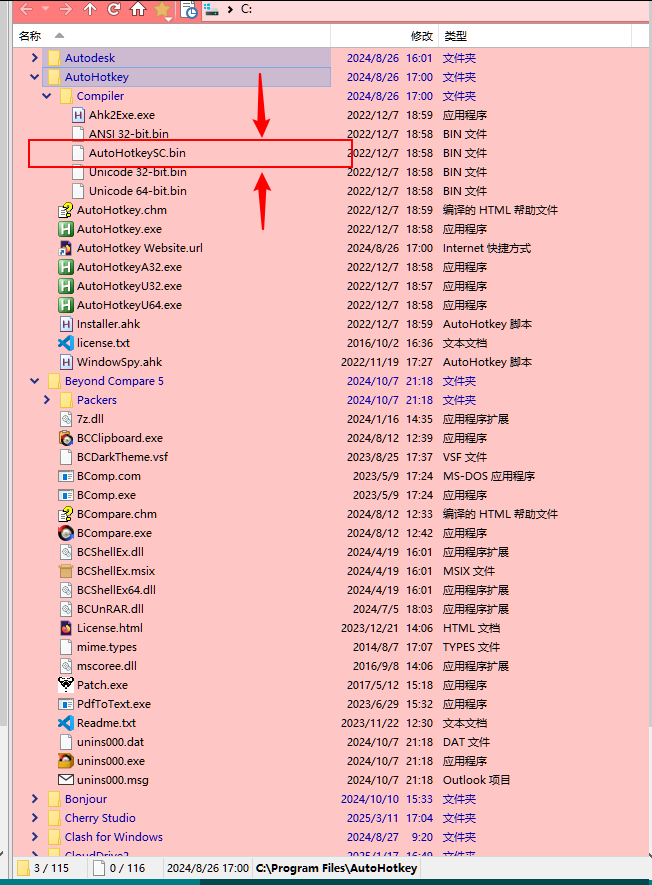Screen dimensions: 652x885
Task: Click the license.txt VS Code icon
Action: (x=66, y=343)
